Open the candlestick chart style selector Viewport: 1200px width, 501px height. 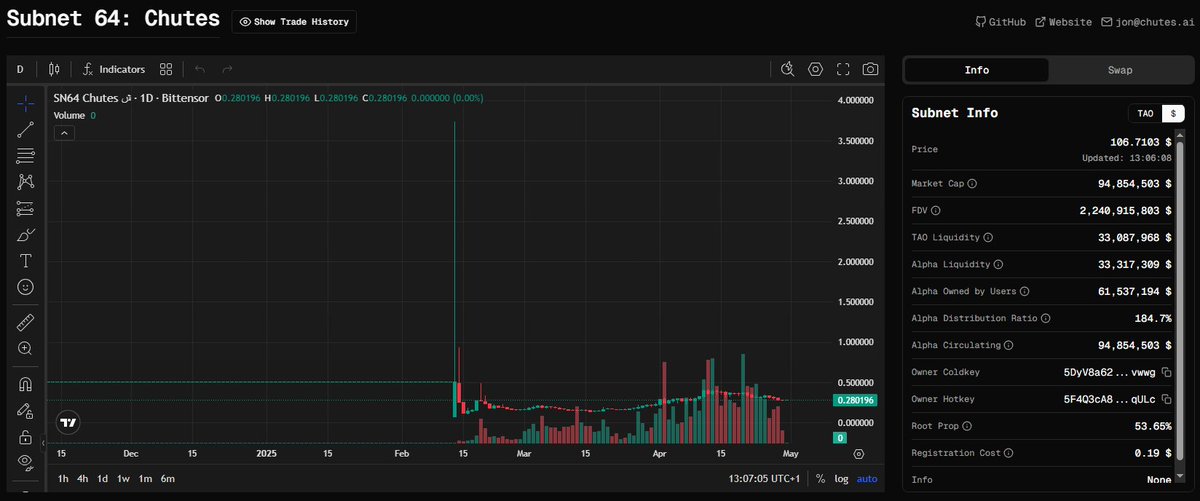tap(54, 69)
